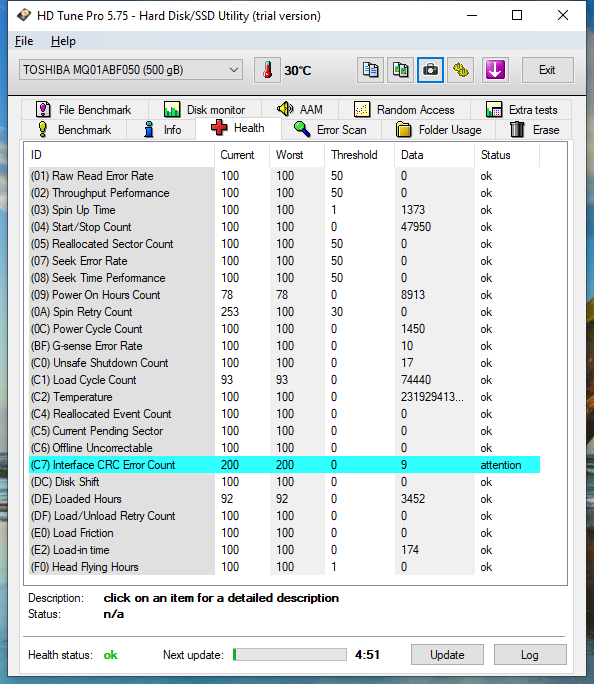The height and width of the screenshot is (684, 594).
Task: Open the drive selection dropdown
Action: 130,70
